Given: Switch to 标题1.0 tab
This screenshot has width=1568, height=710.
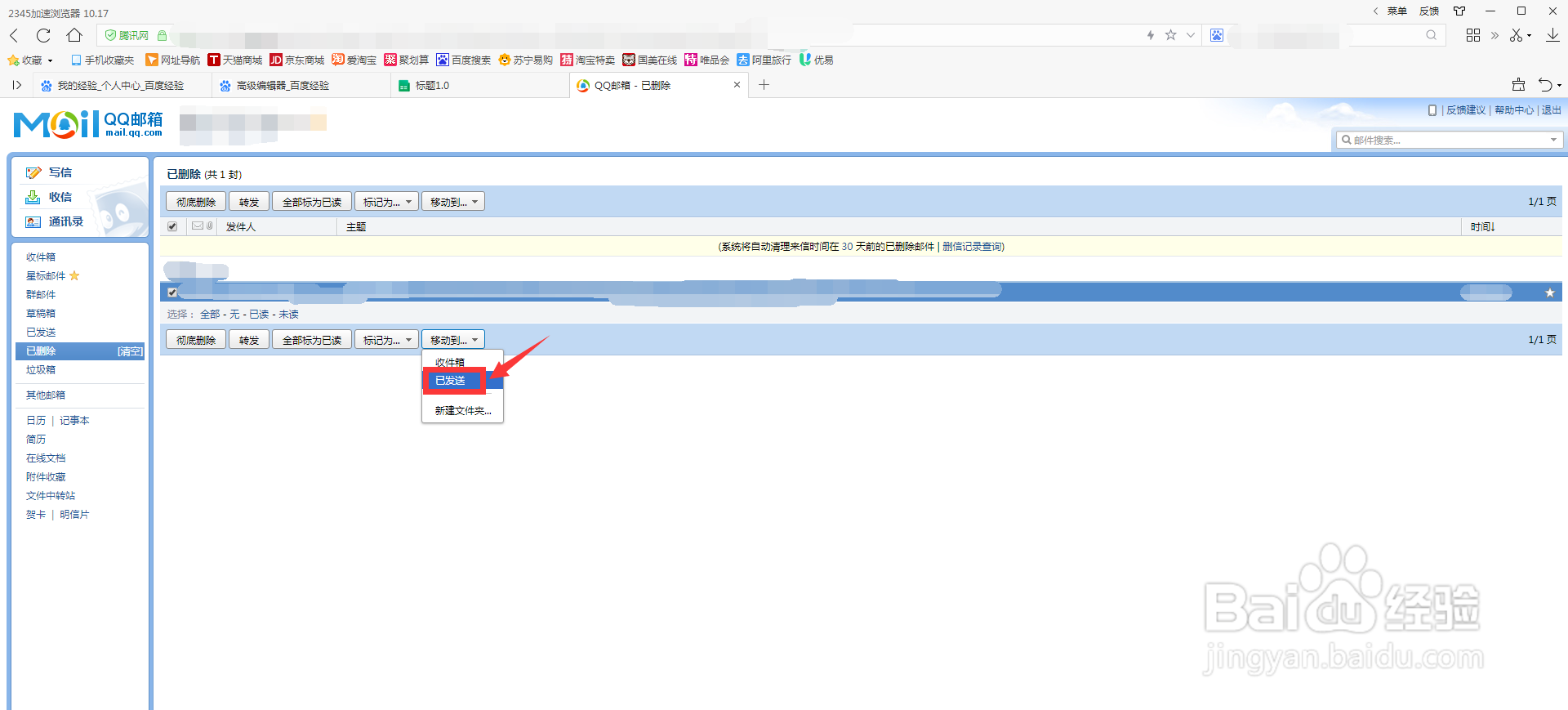Looking at the screenshot, I should 480,85.
